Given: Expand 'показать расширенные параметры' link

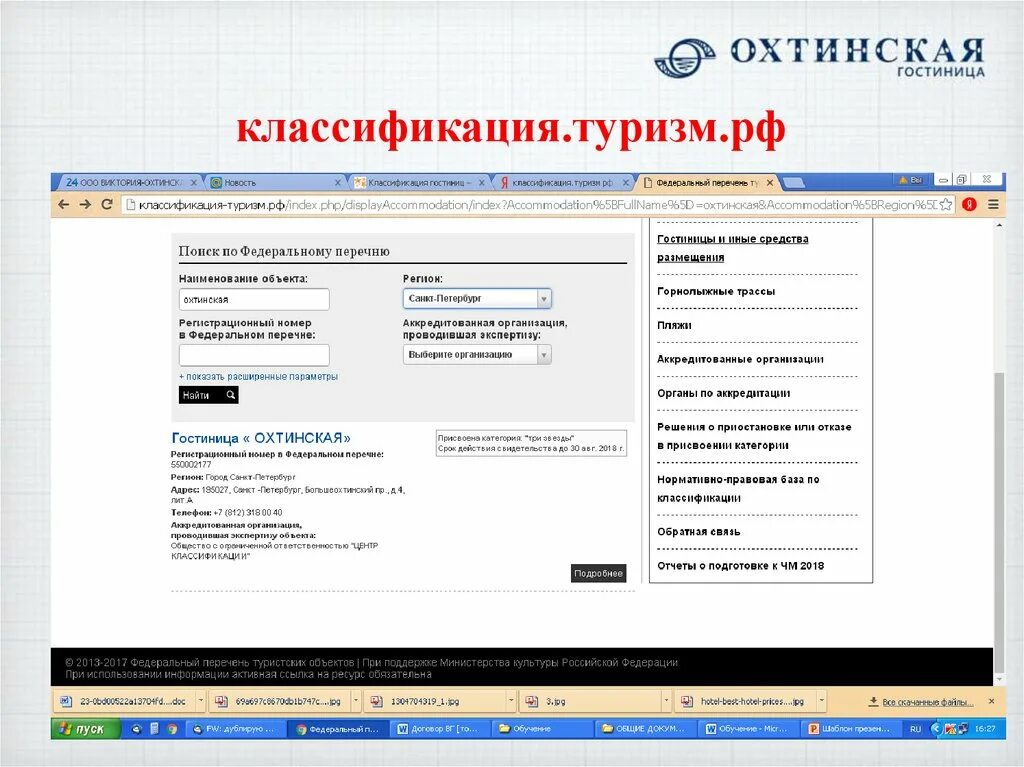Looking at the screenshot, I should pos(258,377).
